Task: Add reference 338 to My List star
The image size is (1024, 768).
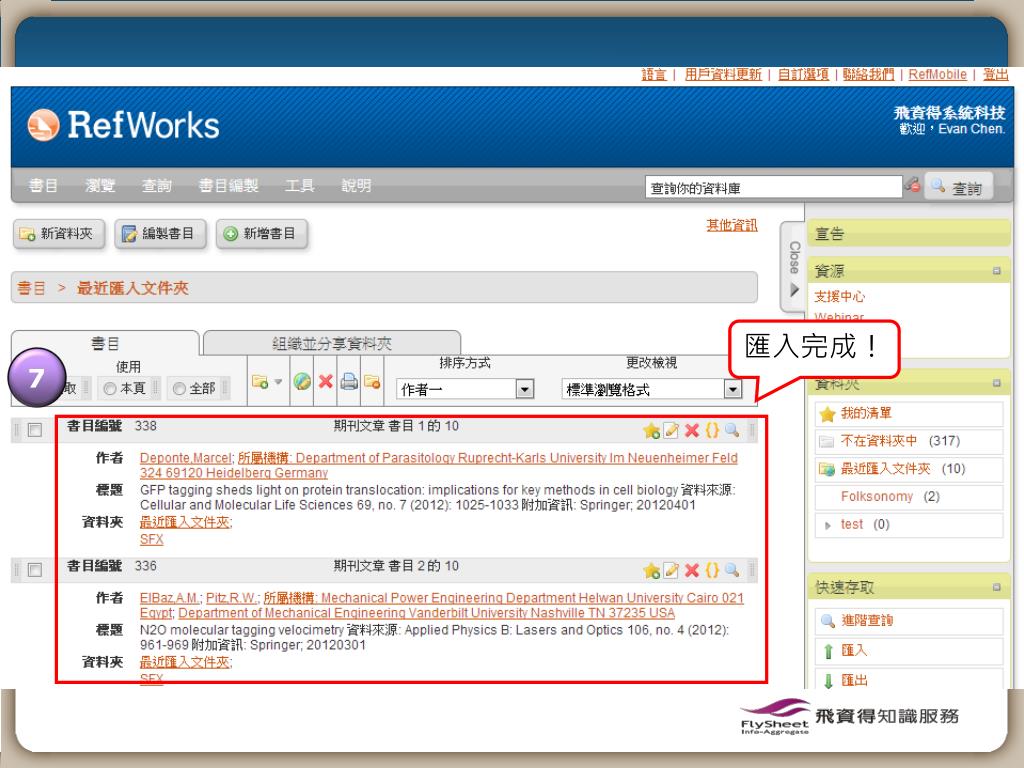Action: coord(651,430)
